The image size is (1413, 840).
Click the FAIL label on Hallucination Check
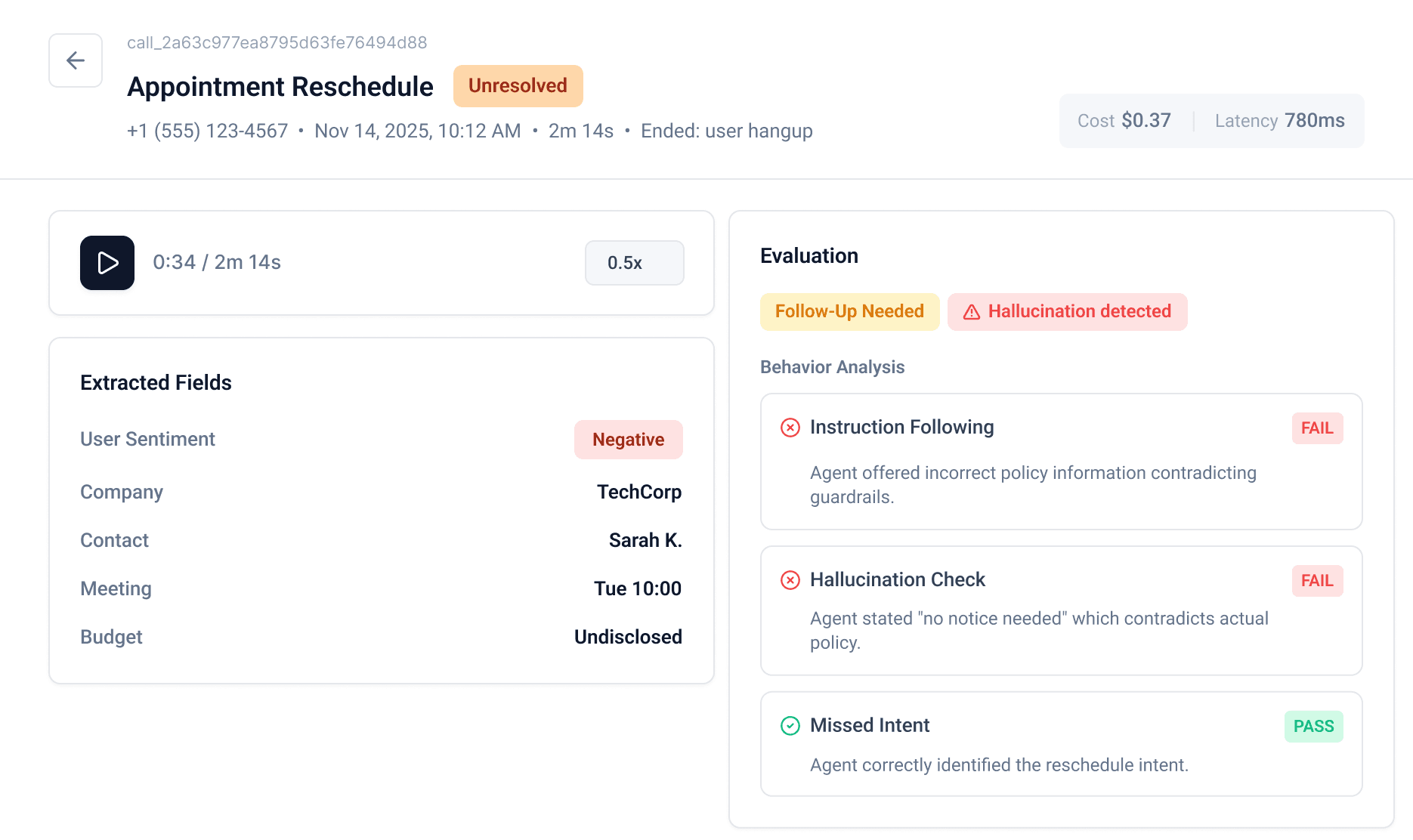coord(1317,580)
